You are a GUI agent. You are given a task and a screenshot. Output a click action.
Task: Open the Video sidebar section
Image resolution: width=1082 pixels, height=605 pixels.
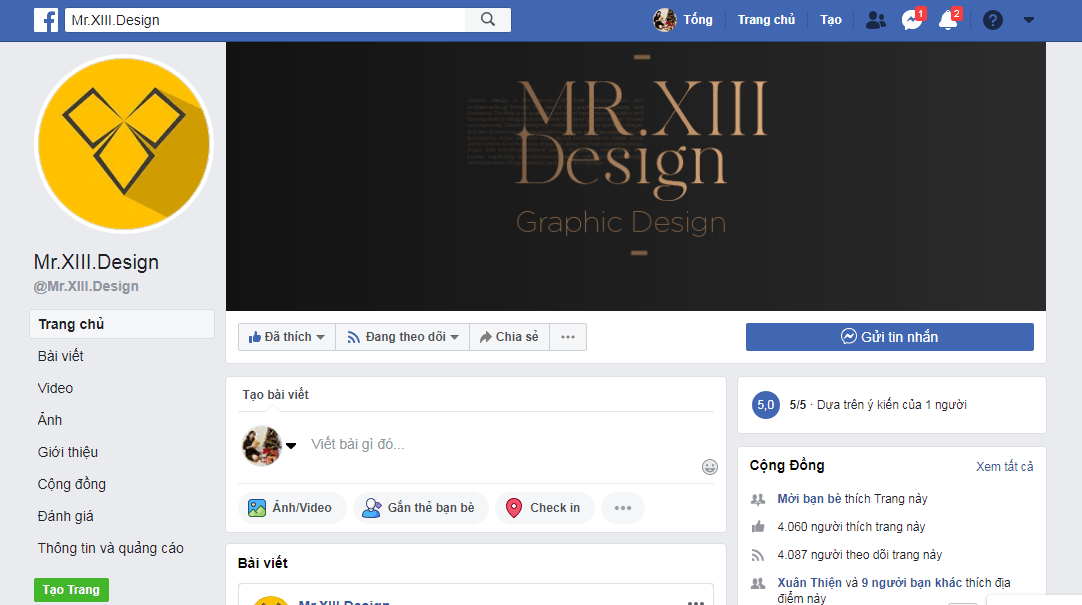coord(55,388)
